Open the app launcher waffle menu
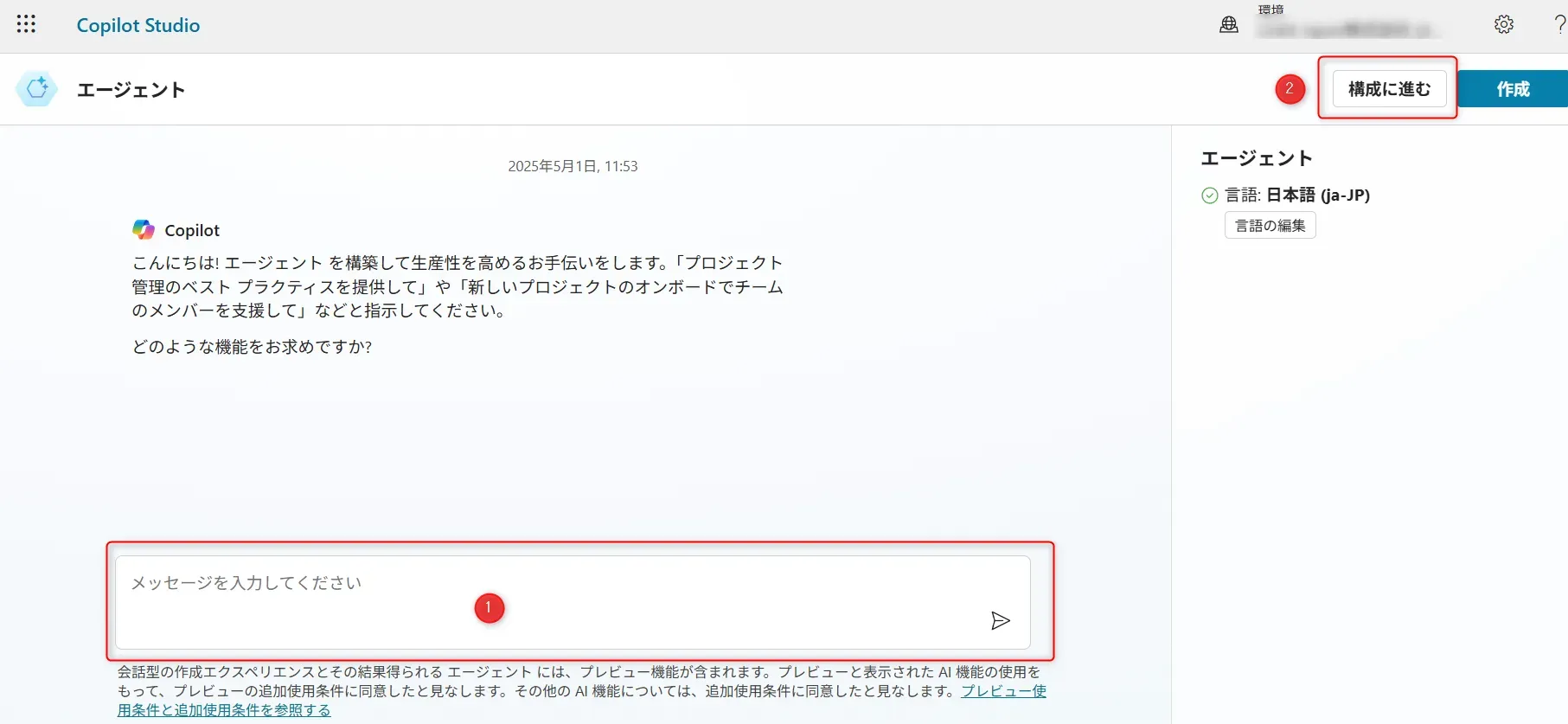The height and width of the screenshot is (724, 1568). tap(26, 24)
